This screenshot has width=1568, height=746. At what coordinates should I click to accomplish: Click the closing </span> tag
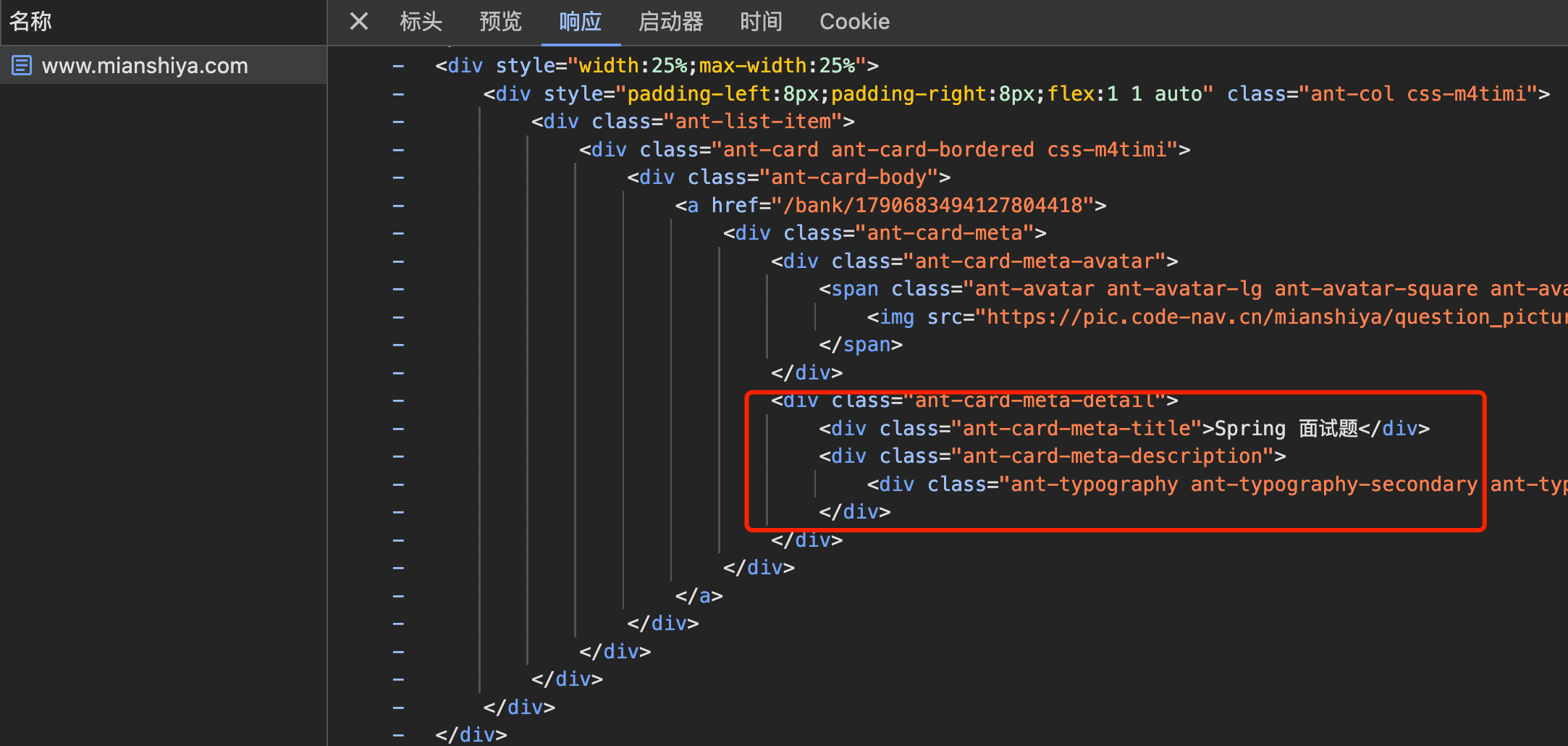861,345
